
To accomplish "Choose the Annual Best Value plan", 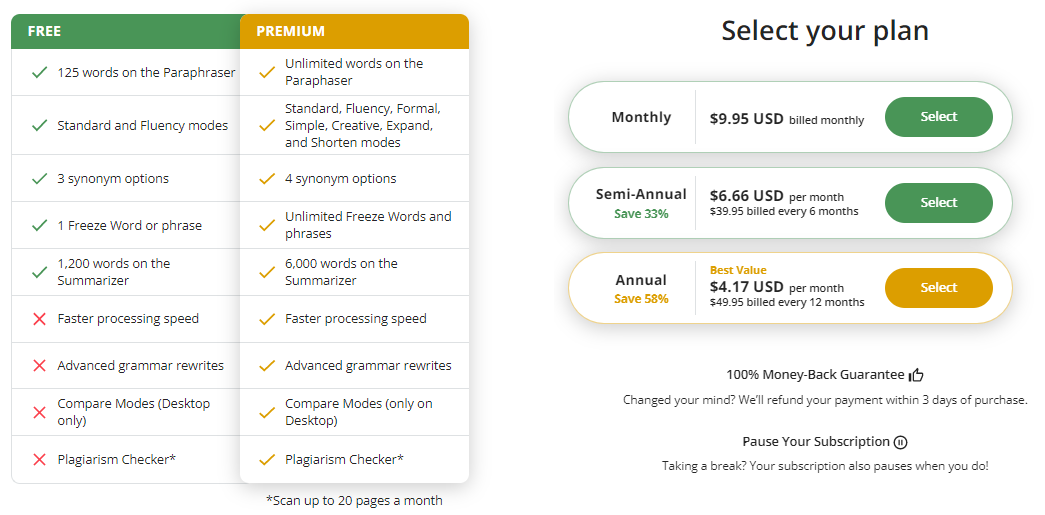I will click(938, 288).
